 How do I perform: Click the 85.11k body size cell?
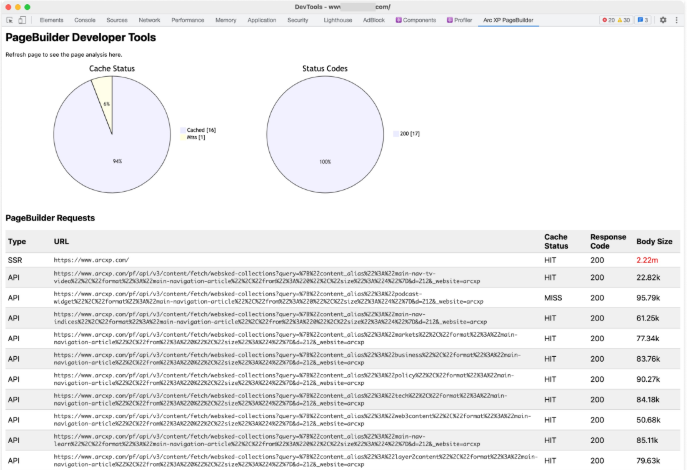[647, 440]
